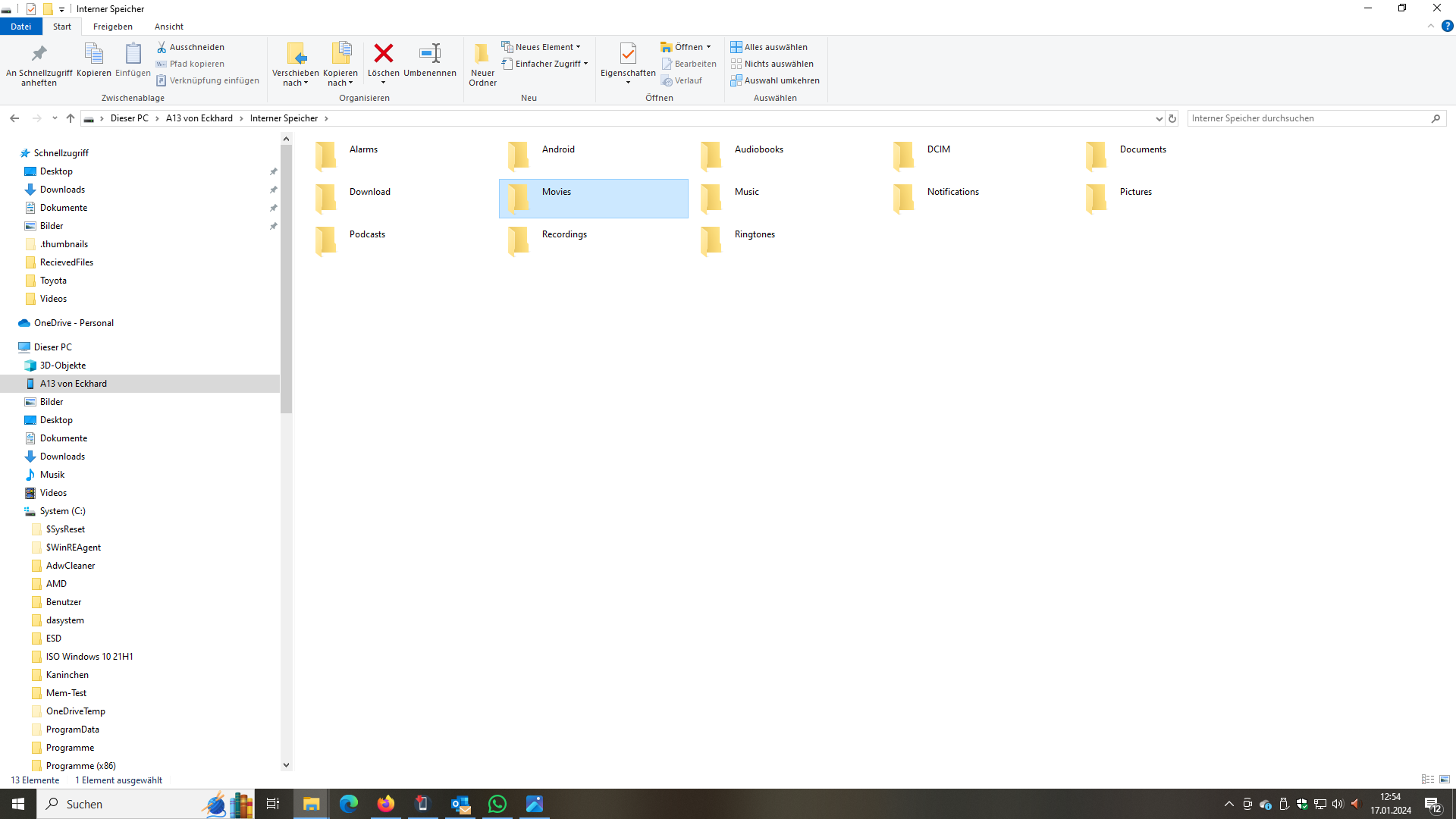The image size is (1456, 819).
Task: Switch to large thumbnails view icon
Action: pyautogui.click(x=1445, y=780)
